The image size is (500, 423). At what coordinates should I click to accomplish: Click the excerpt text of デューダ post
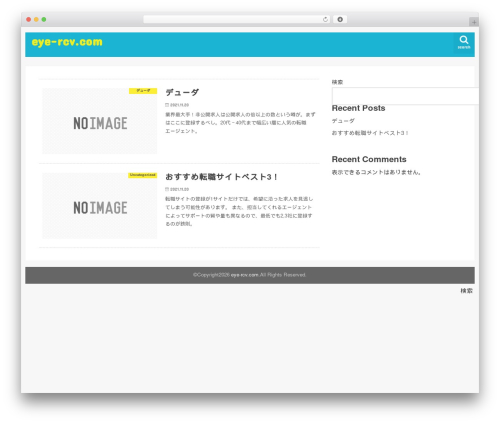[x=240, y=123]
